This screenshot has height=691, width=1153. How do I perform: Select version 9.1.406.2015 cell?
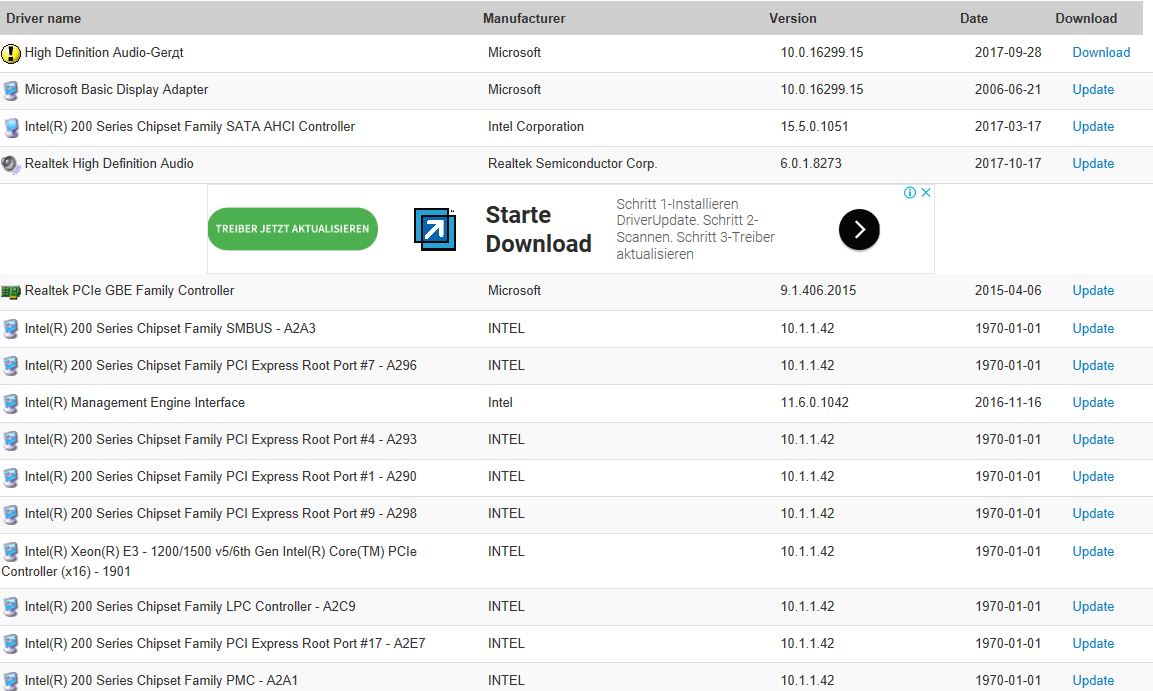(818, 290)
